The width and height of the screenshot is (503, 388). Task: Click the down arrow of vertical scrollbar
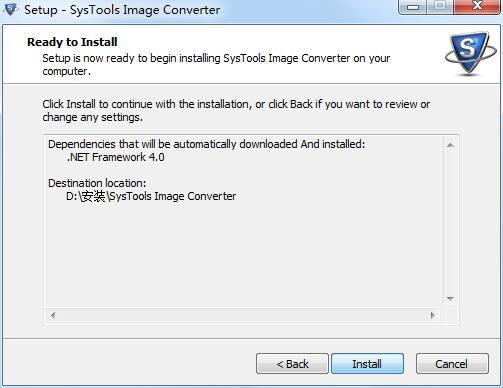450,299
